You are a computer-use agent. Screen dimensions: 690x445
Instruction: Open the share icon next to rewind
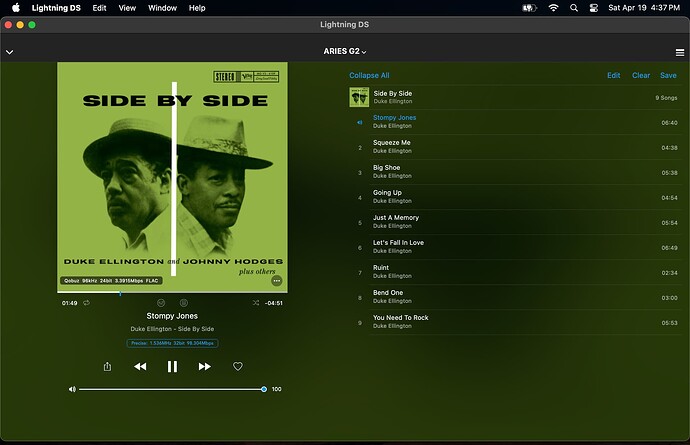click(107, 366)
